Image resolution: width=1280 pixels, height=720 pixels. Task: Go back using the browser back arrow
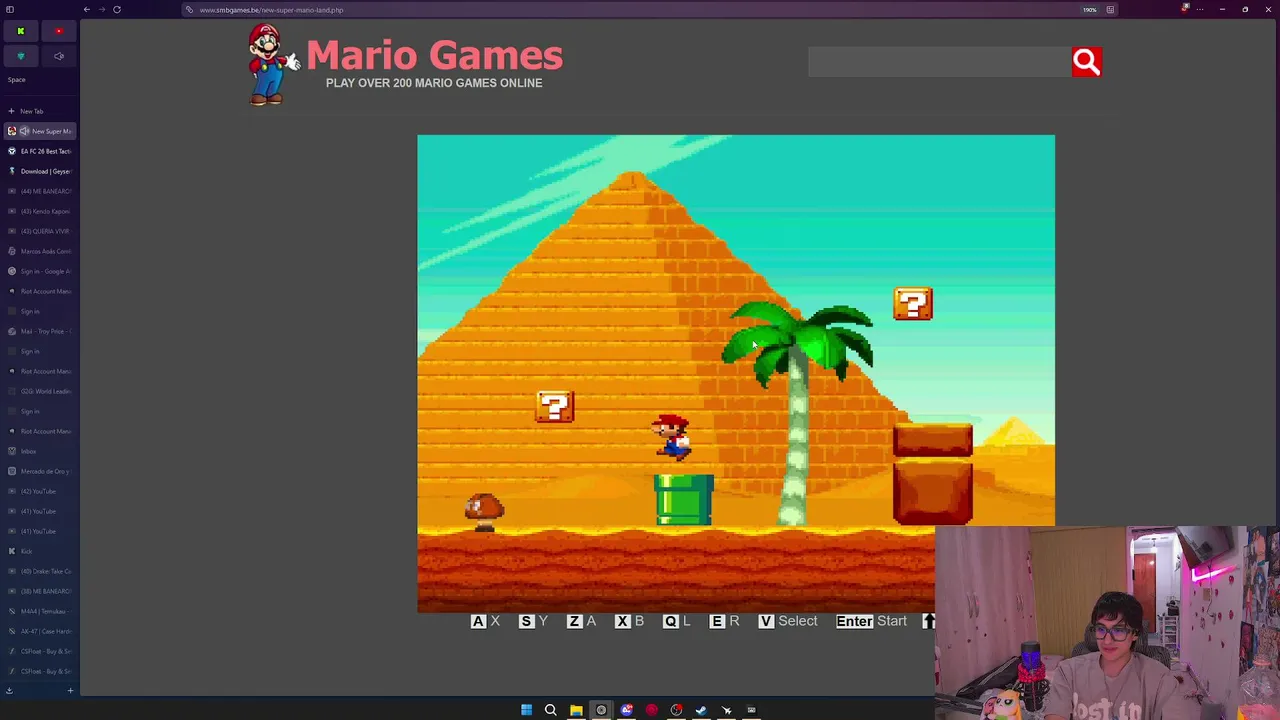pos(87,10)
